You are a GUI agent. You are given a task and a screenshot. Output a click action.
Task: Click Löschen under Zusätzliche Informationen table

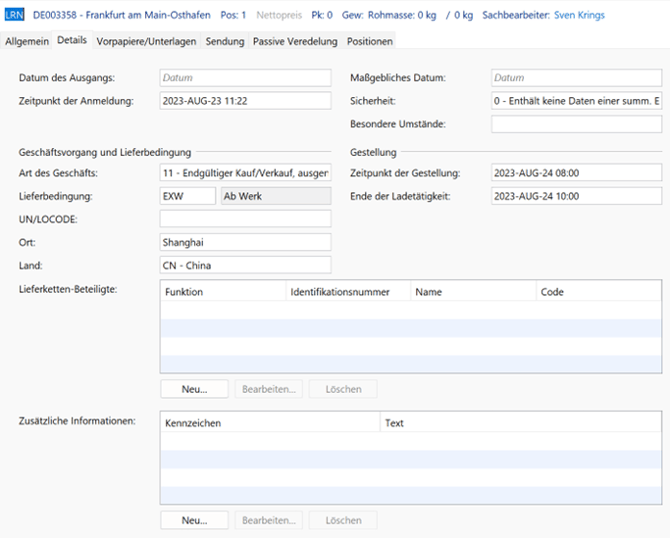click(344, 520)
